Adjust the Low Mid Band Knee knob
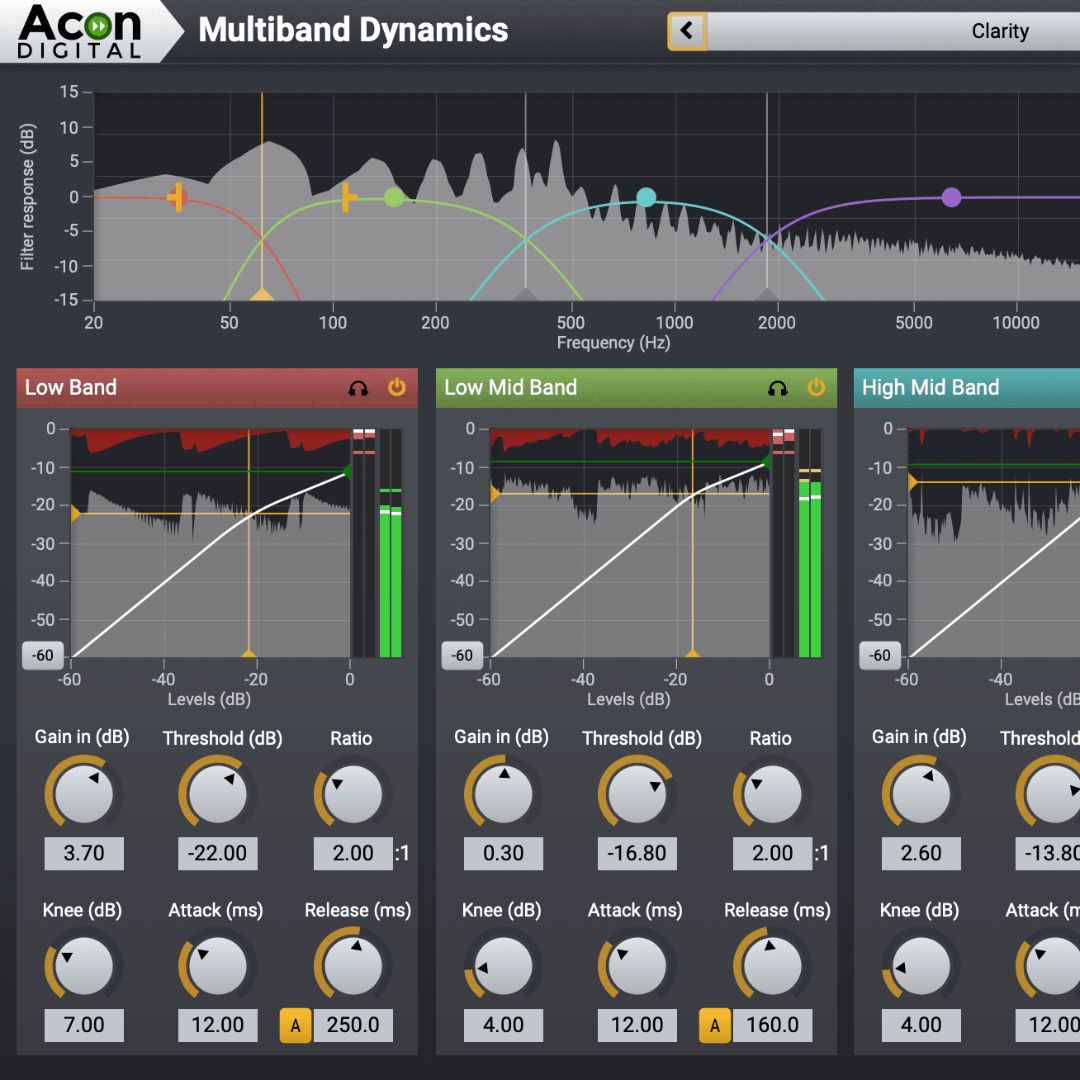This screenshot has width=1080, height=1080. 503,966
